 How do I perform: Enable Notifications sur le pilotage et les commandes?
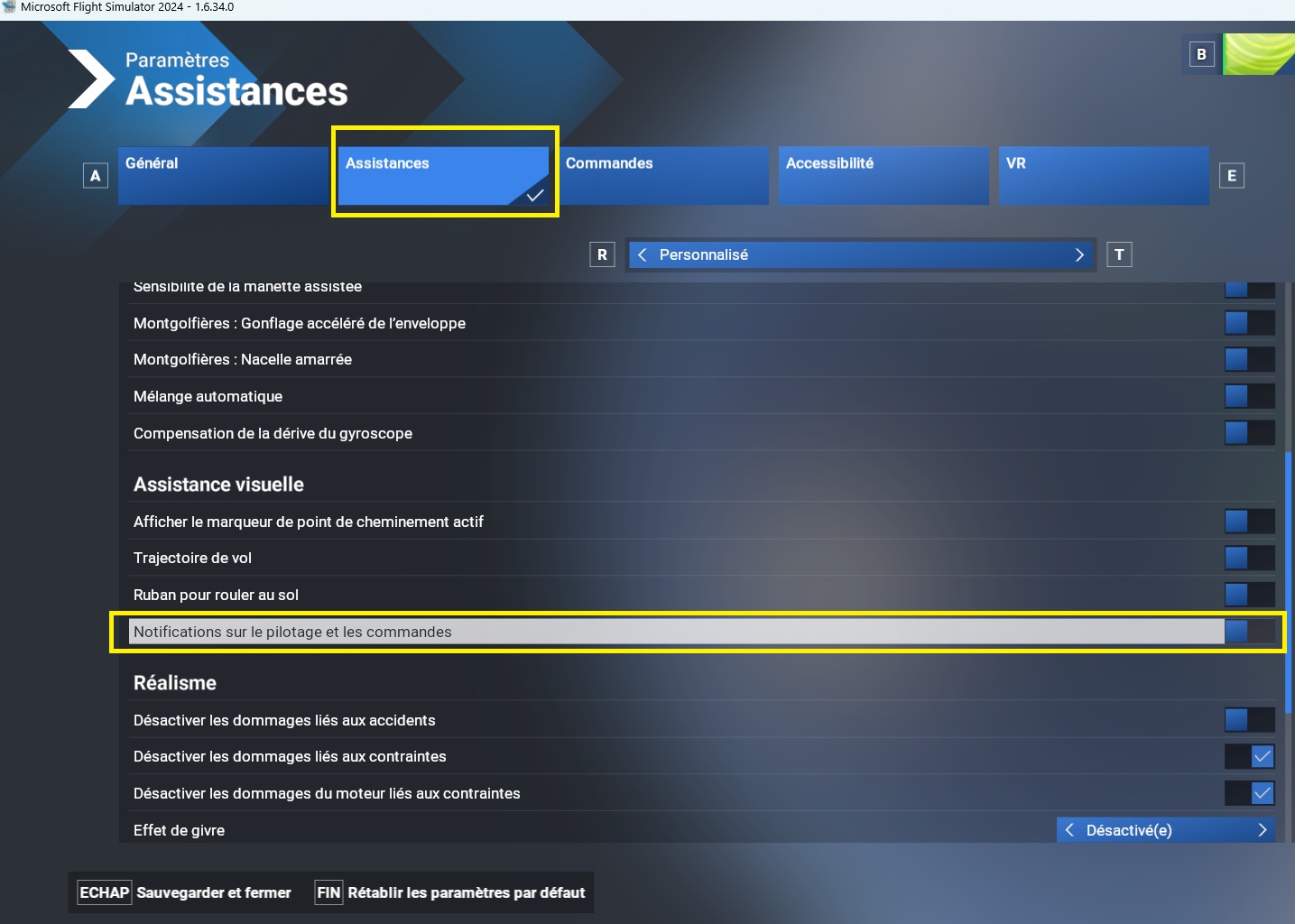point(1249,631)
